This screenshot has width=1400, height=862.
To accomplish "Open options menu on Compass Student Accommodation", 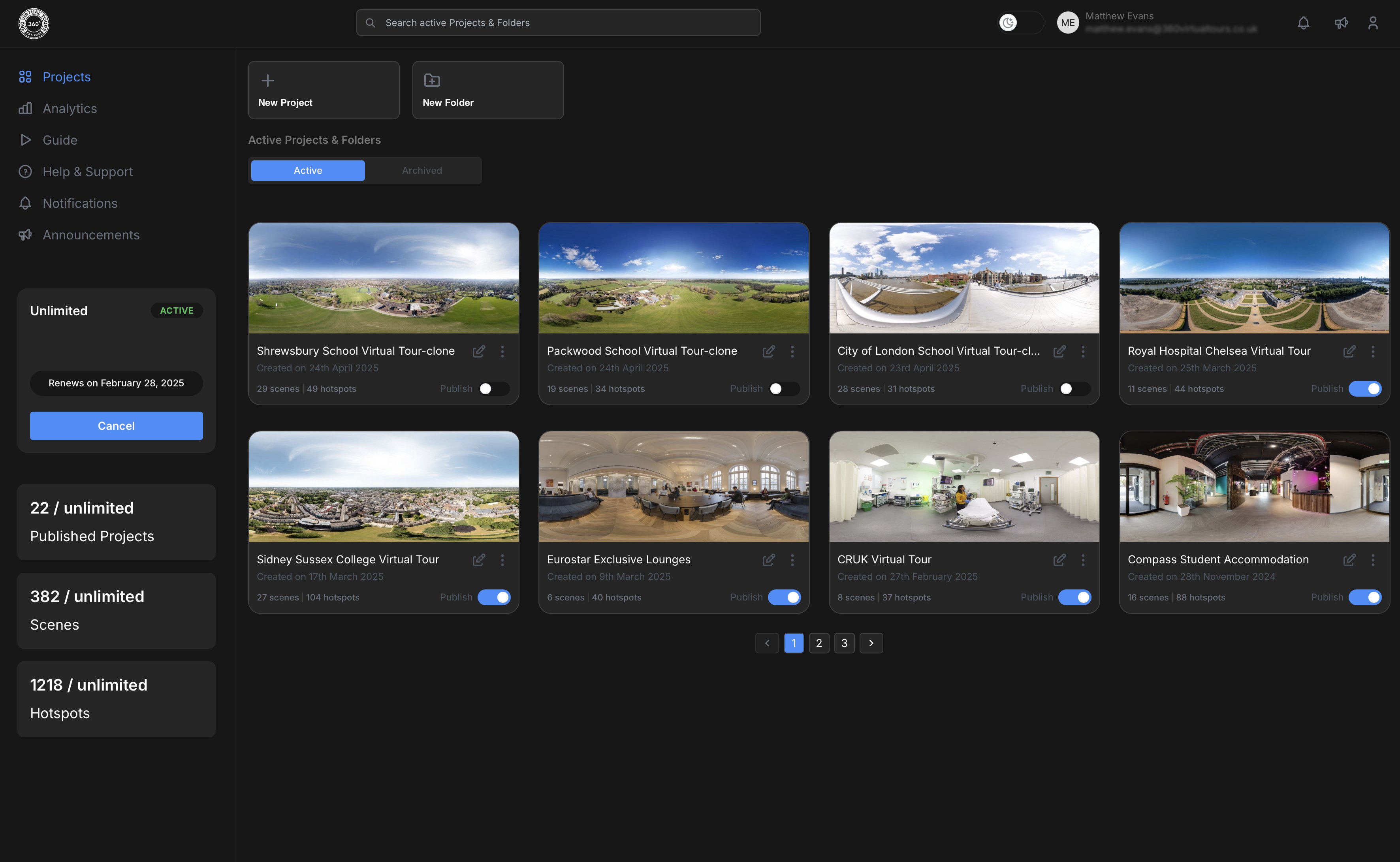I will (1374, 560).
